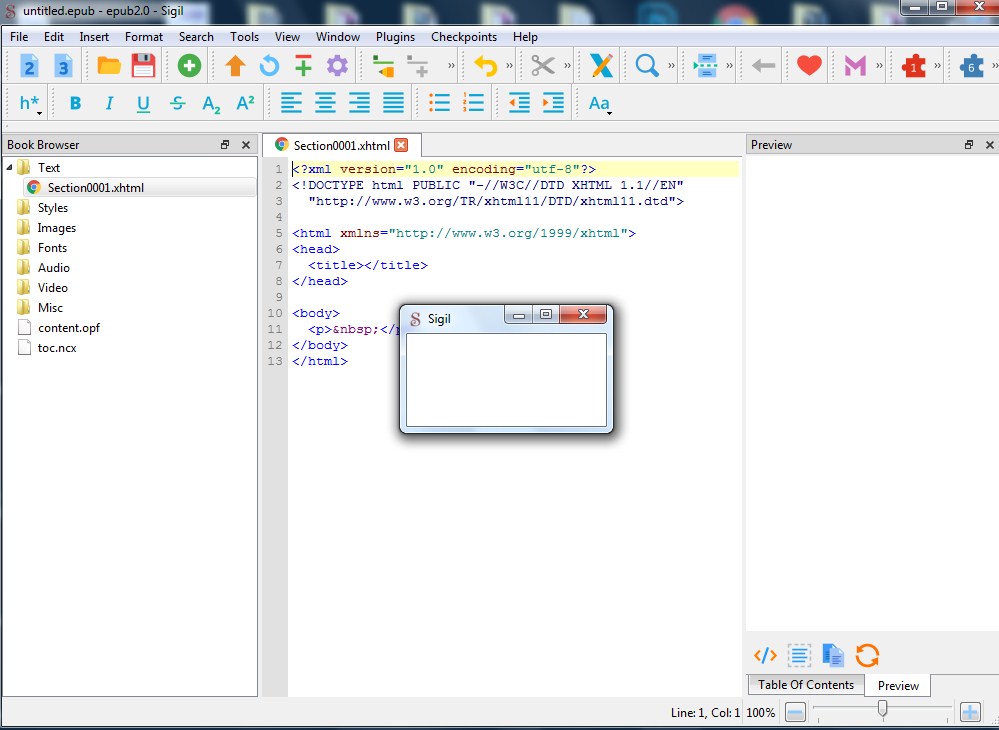Screen dimensions: 999x730
Task: Toggle Underline formatting
Action: tap(143, 103)
